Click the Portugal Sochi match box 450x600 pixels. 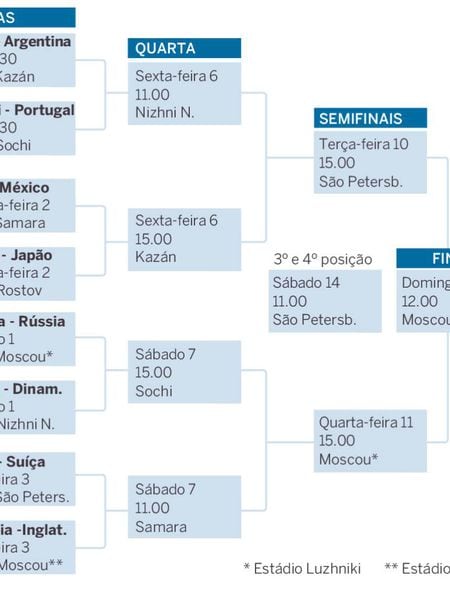tap(38, 128)
